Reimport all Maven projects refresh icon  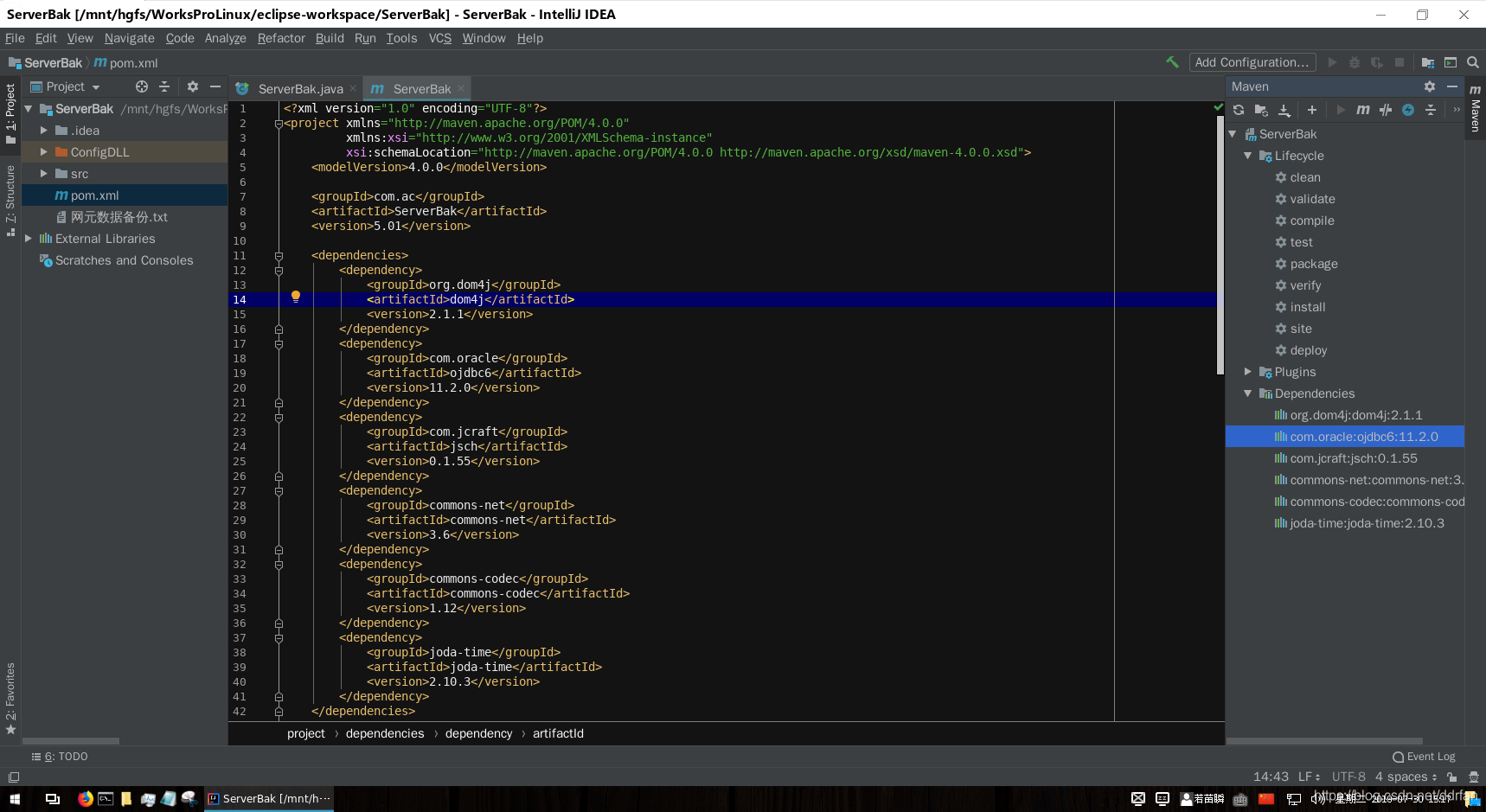point(1239,110)
